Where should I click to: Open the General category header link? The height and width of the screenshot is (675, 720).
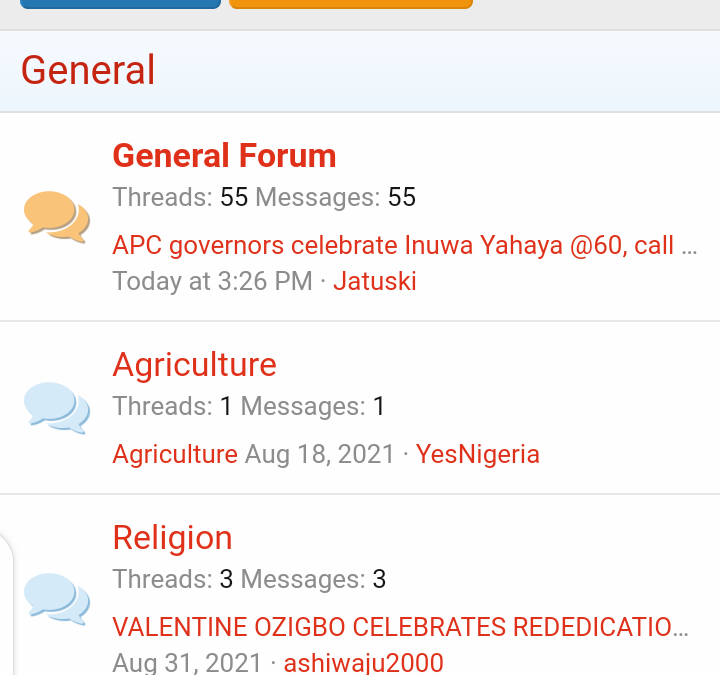click(88, 71)
